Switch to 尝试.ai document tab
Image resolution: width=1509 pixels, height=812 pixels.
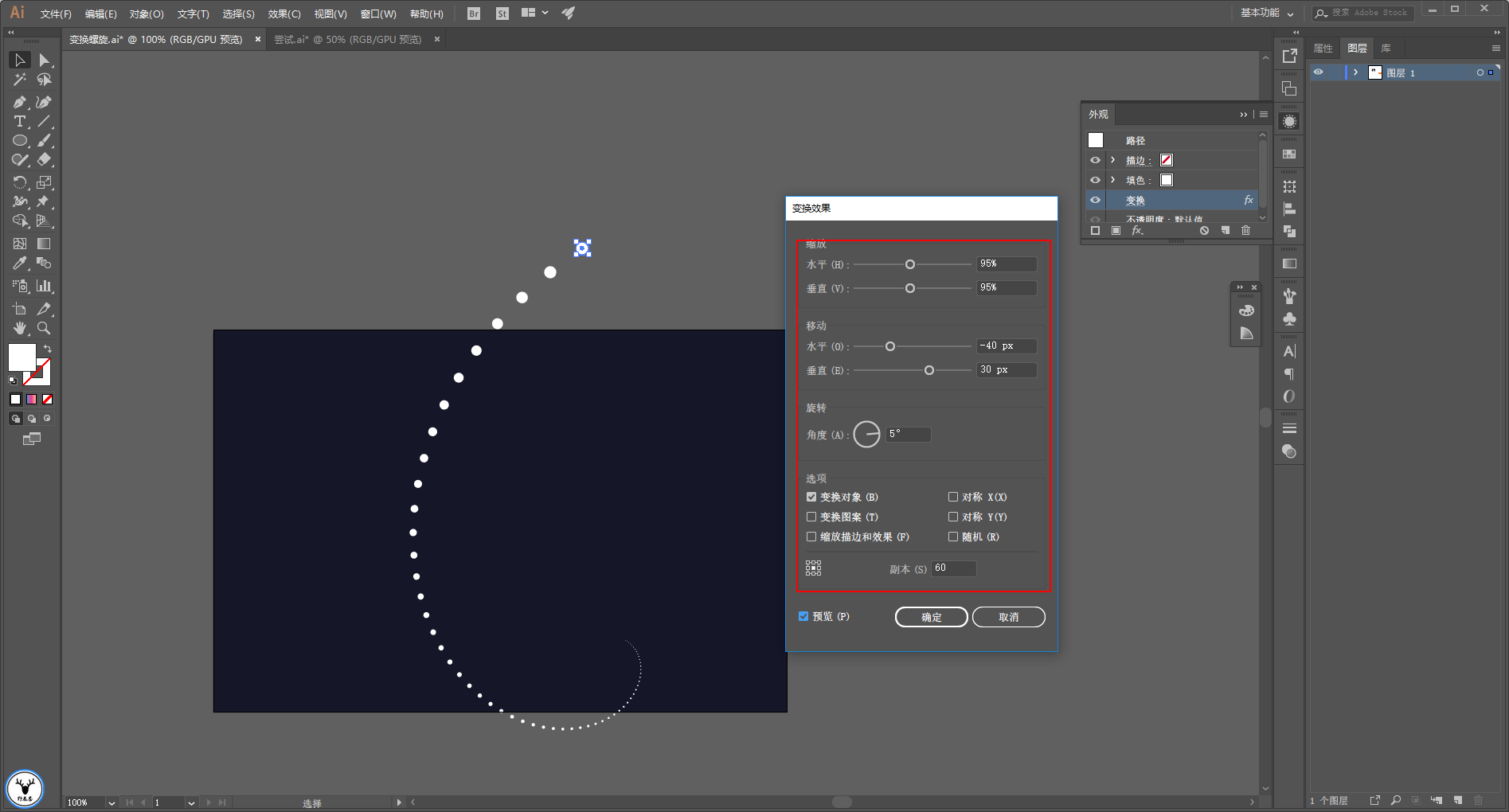[348, 39]
